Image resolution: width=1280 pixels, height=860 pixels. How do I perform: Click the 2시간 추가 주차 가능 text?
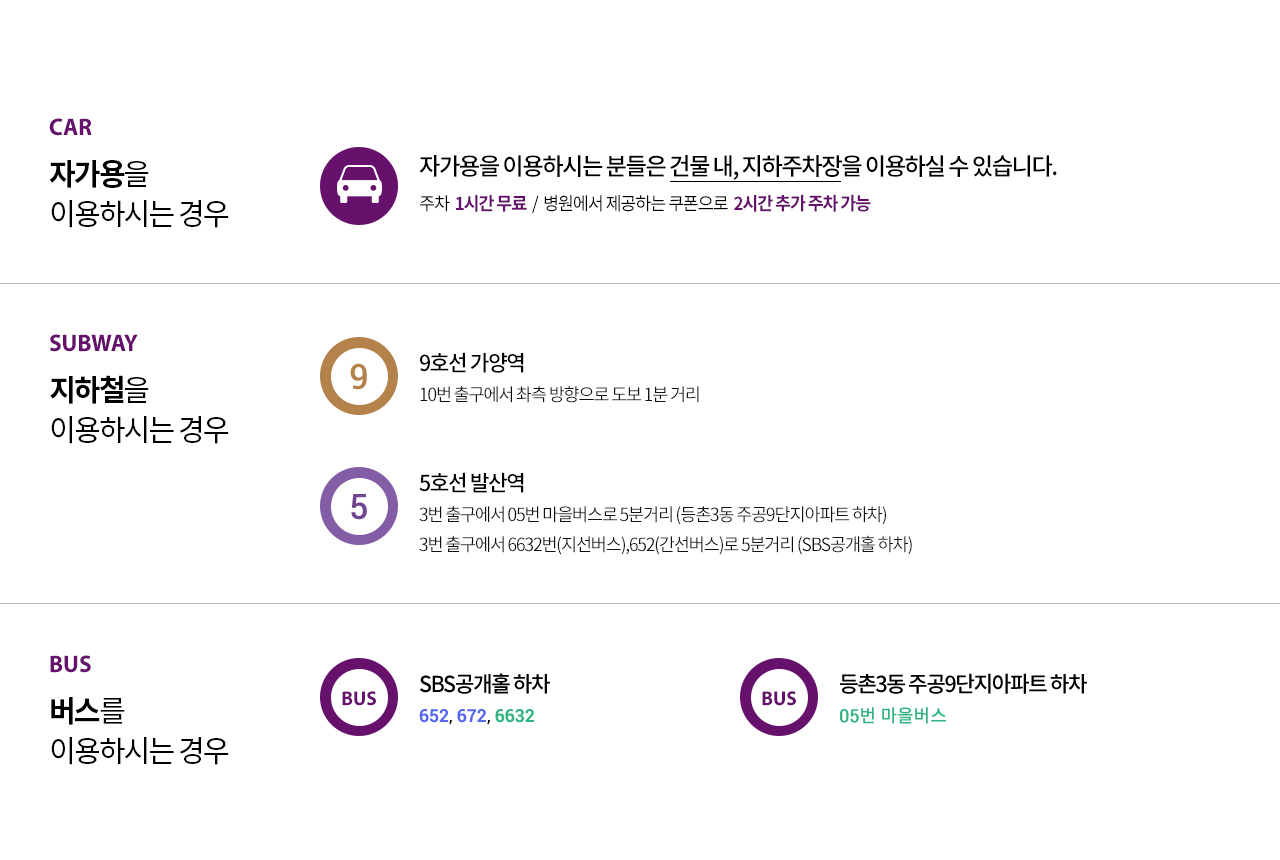[x=802, y=204]
